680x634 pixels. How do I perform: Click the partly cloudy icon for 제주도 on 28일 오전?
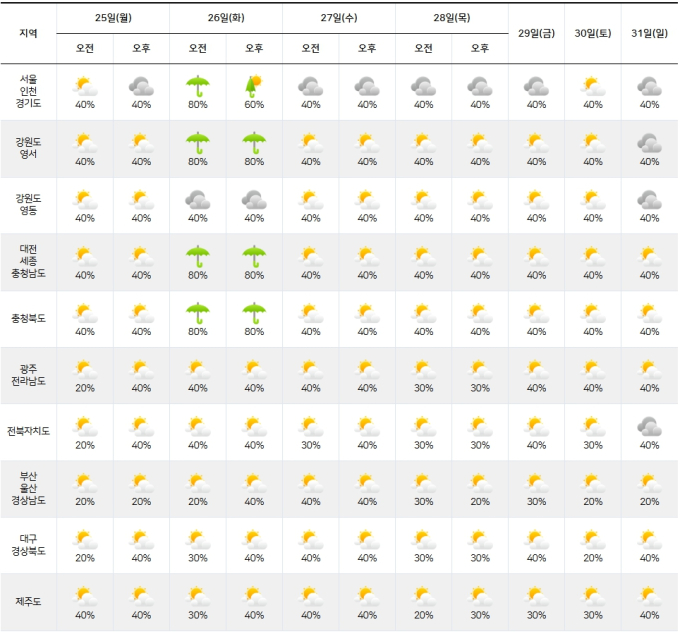coord(424,596)
